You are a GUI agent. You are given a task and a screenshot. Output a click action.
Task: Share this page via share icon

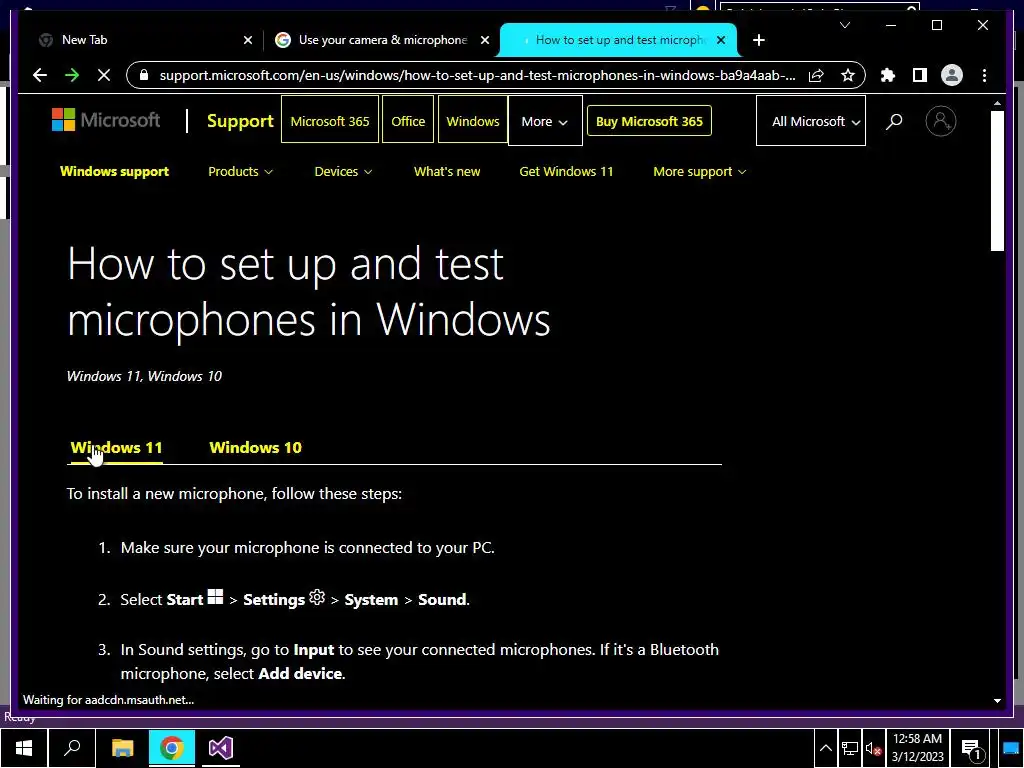(816, 75)
